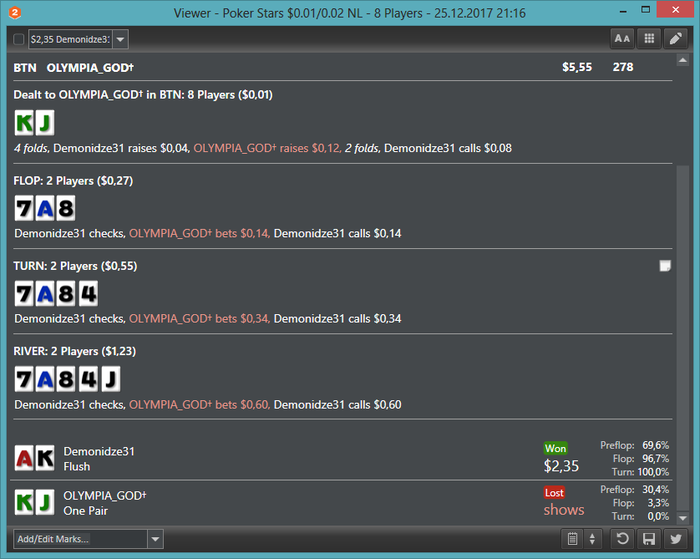700x559 pixels.
Task: Click 'OLYMPIA_GOD† raises $0,12' action text
Action: tap(267, 148)
